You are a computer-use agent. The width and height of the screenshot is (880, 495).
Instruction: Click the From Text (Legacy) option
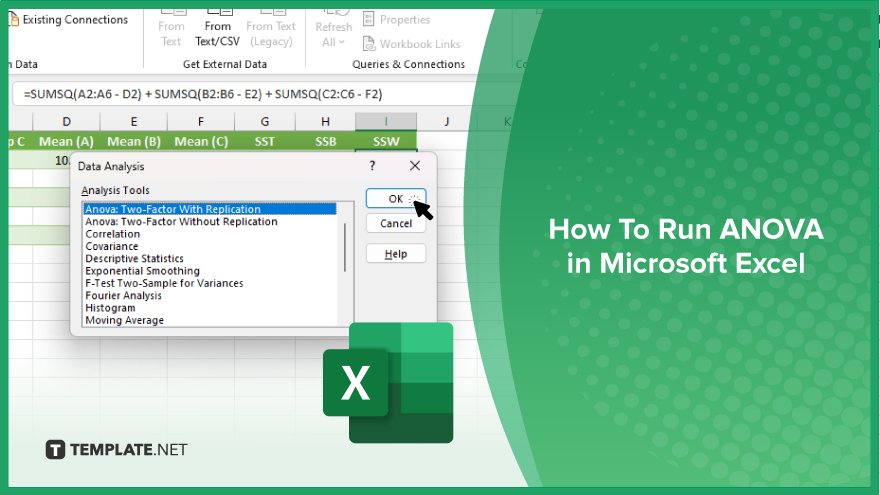[x=271, y=28]
